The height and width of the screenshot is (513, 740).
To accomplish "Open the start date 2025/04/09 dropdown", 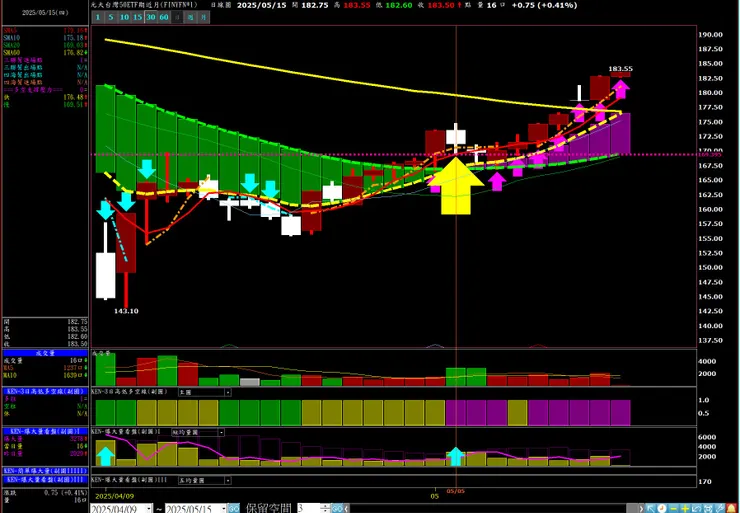I will tap(149, 509).
